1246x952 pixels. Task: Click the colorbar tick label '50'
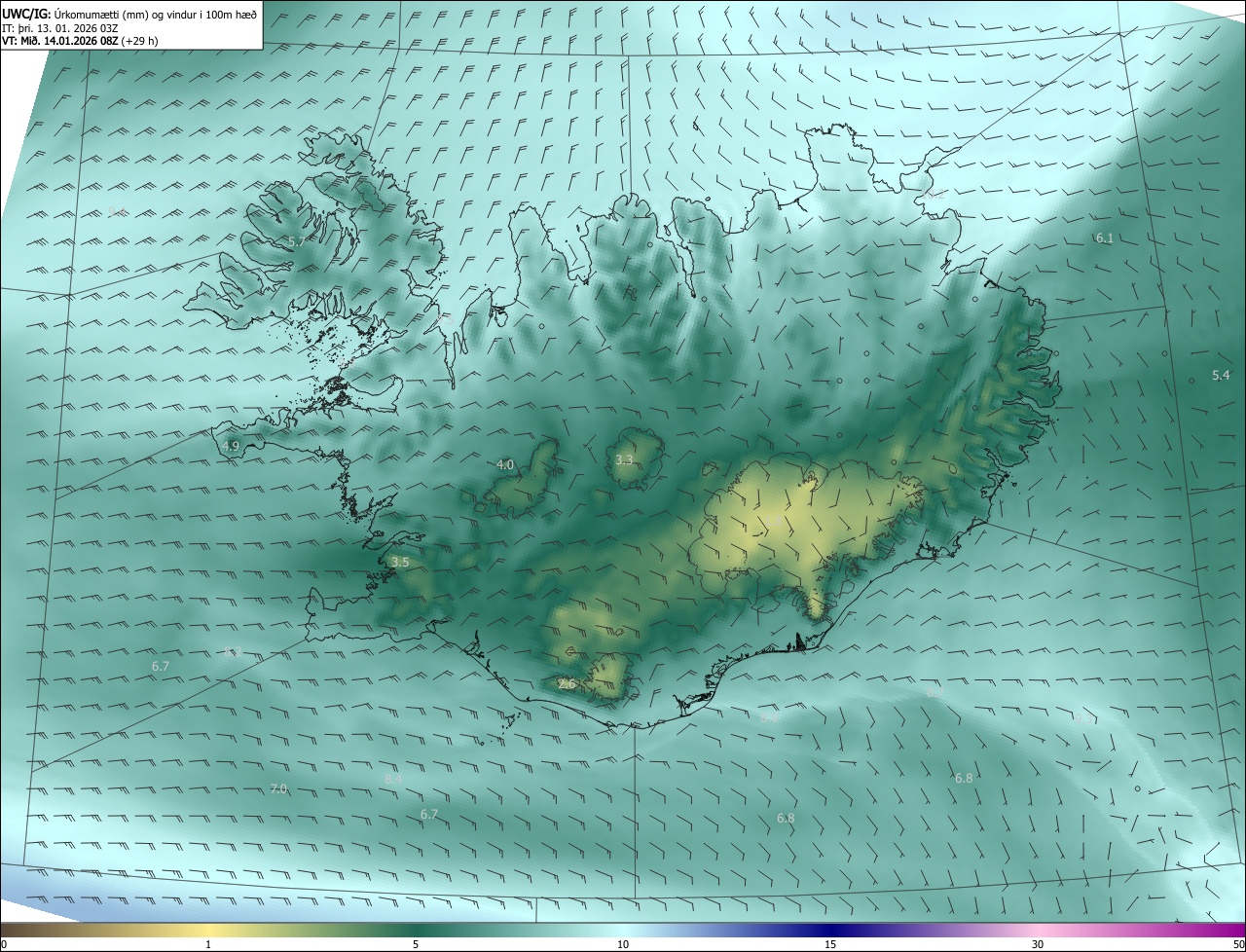tap(1238, 944)
